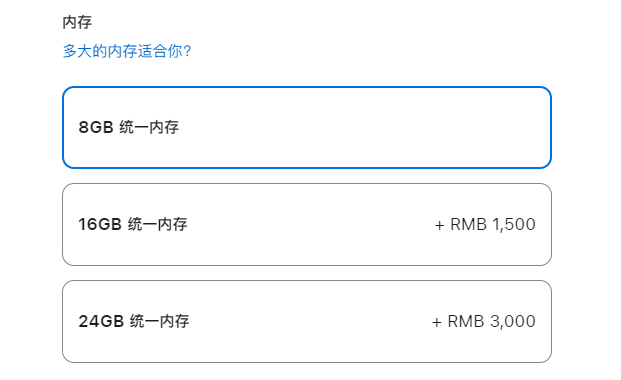This screenshot has height=380, width=621.
Task: Click the question mark in the memory help link
Action: (x=187, y=51)
